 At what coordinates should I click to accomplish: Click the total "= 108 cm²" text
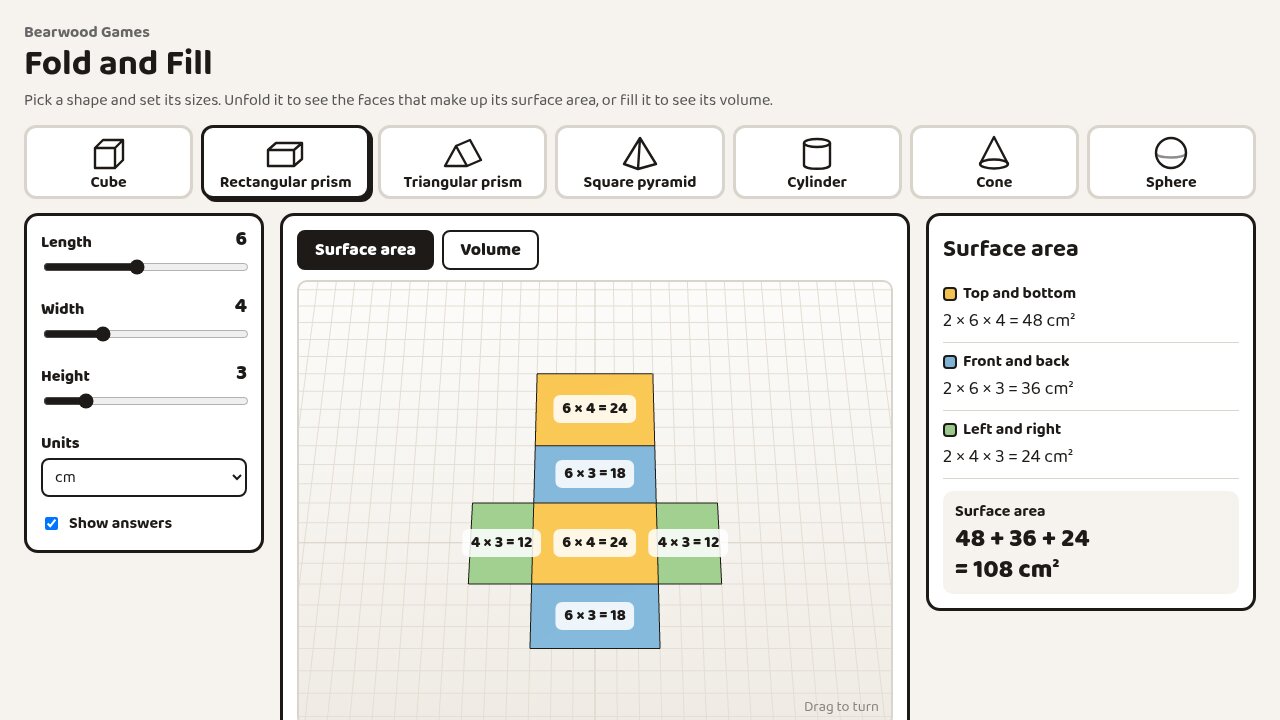[x=1007, y=569]
